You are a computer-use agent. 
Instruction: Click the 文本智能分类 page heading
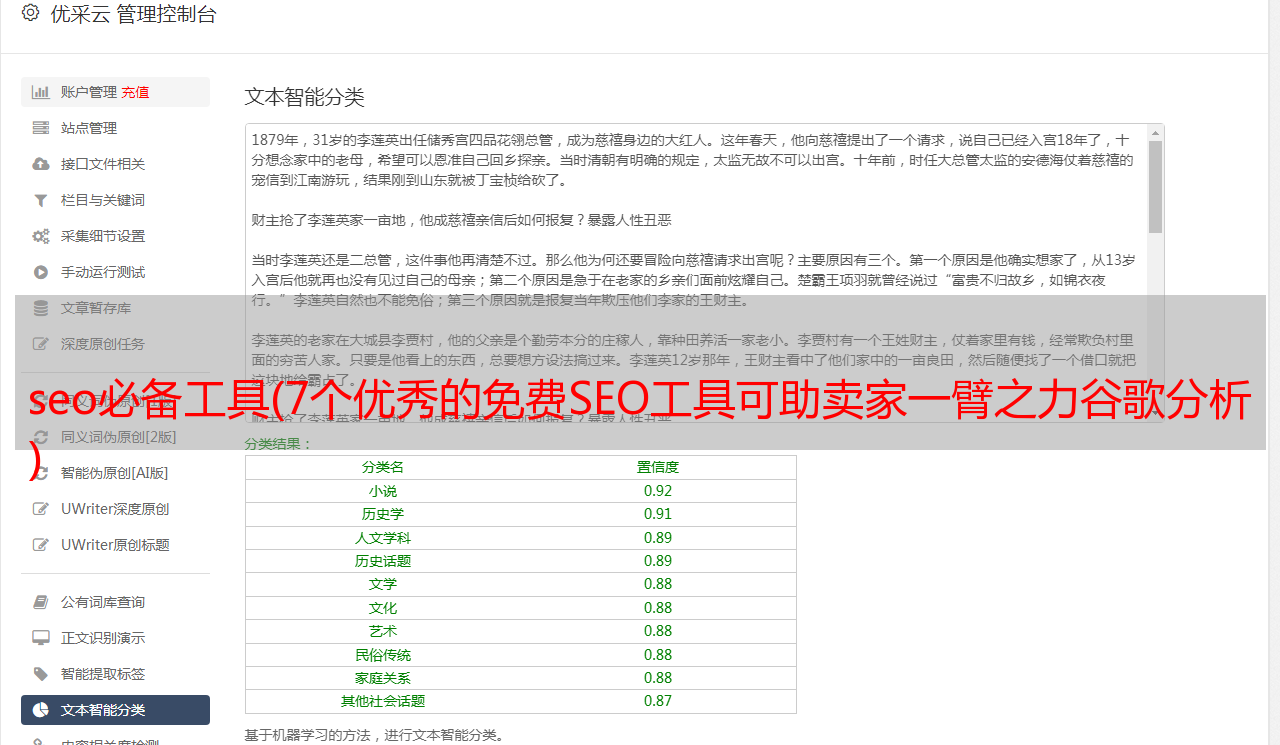305,97
